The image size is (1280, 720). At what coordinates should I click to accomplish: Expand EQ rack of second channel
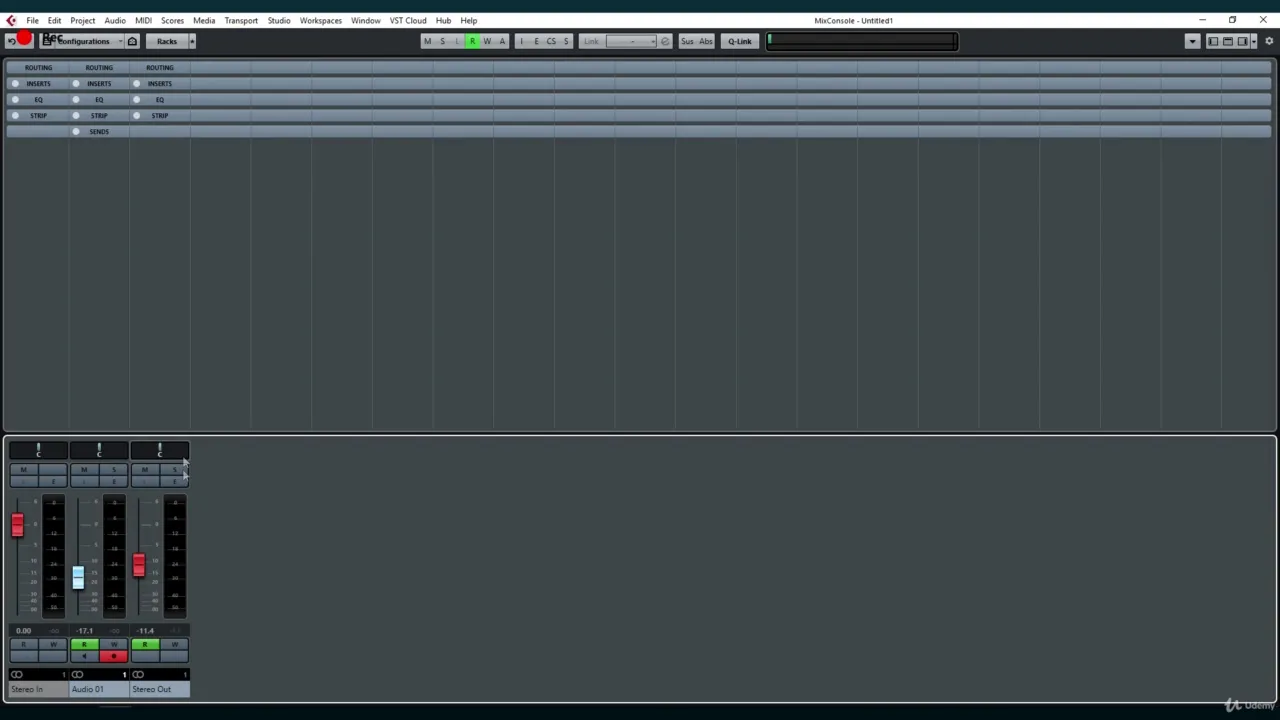tap(99, 100)
